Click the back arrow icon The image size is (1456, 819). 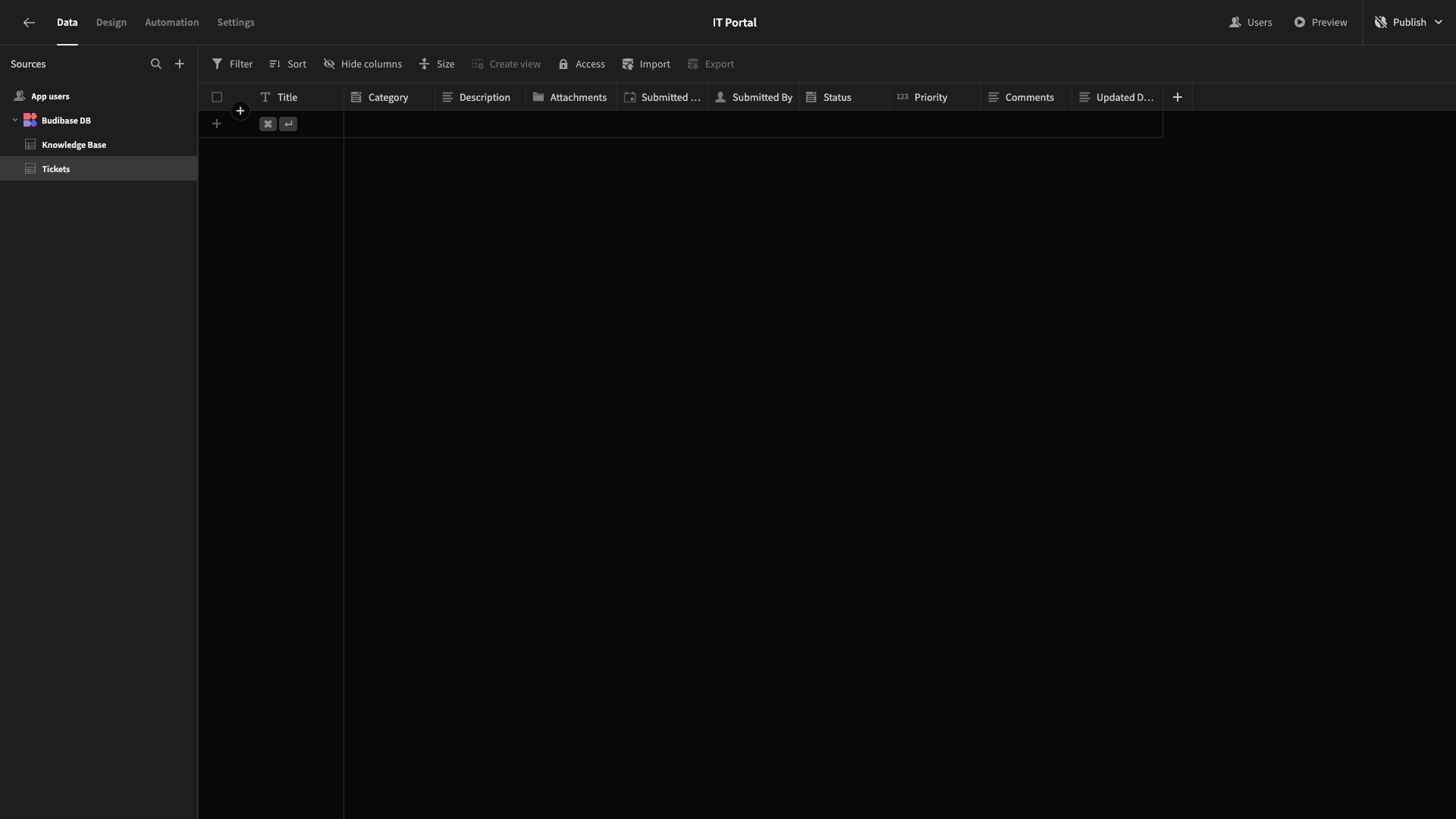(x=29, y=23)
